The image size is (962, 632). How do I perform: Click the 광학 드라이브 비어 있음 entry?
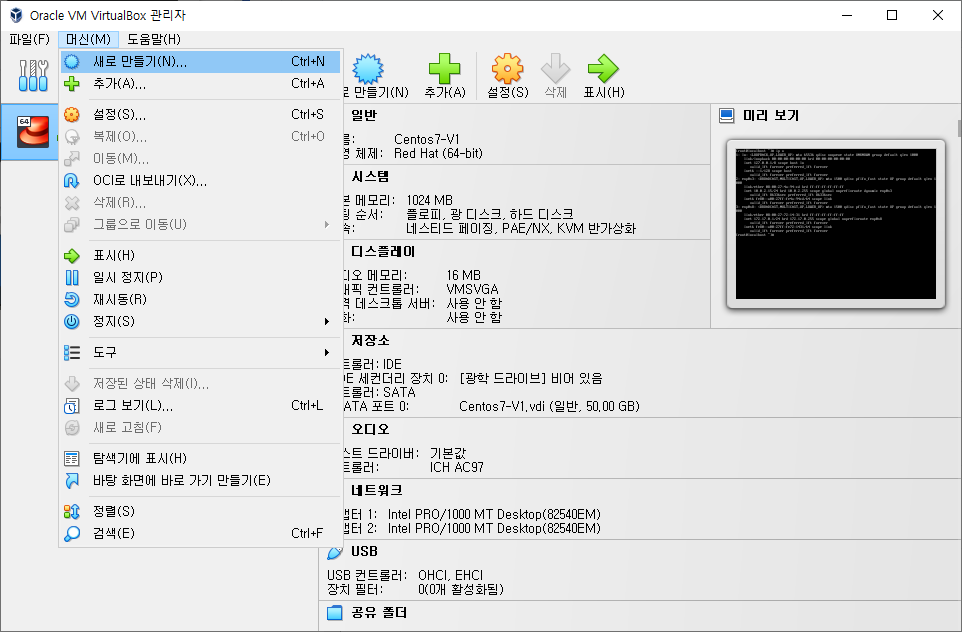[x=531, y=378]
